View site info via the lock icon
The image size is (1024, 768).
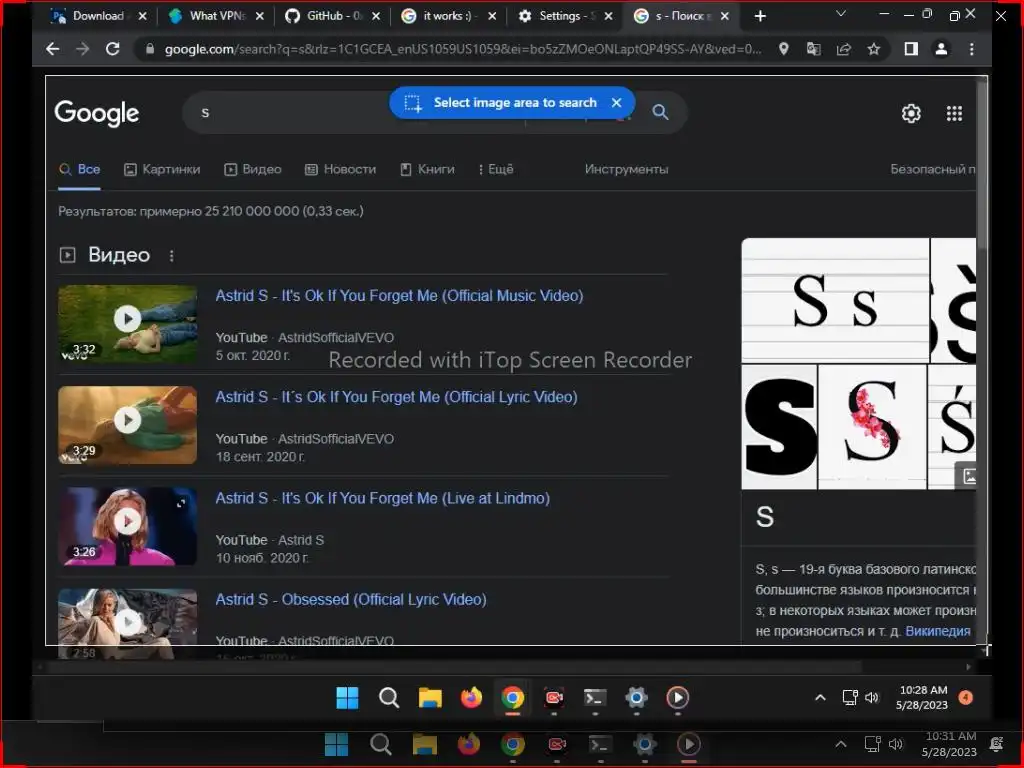pos(150,49)
